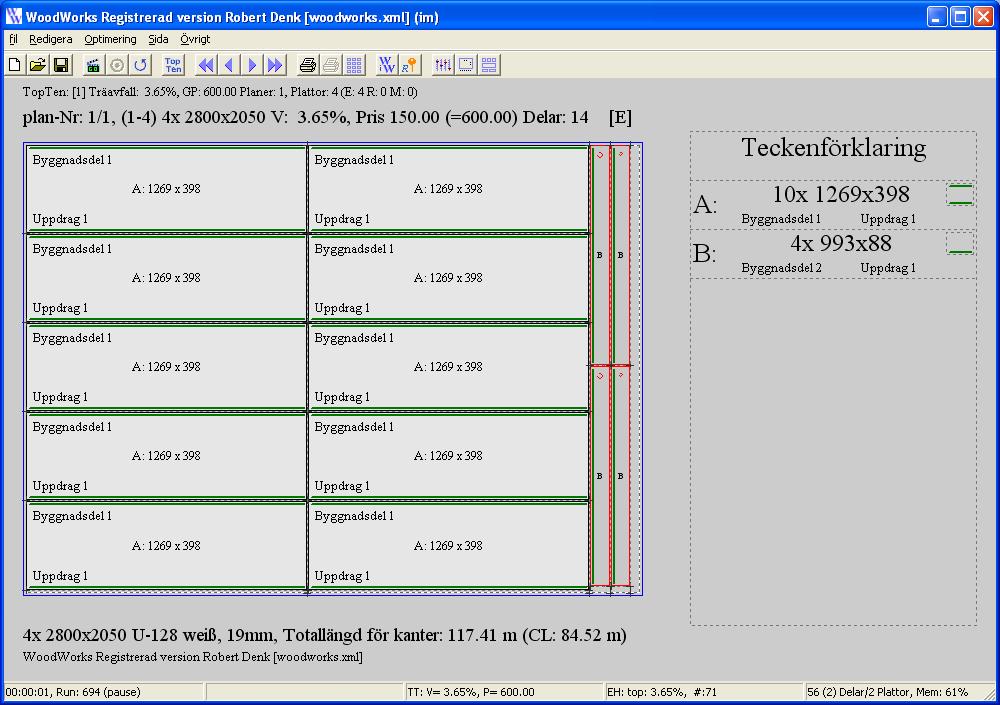Open the Fil menu
The image size is (1000, 705).
13,39
